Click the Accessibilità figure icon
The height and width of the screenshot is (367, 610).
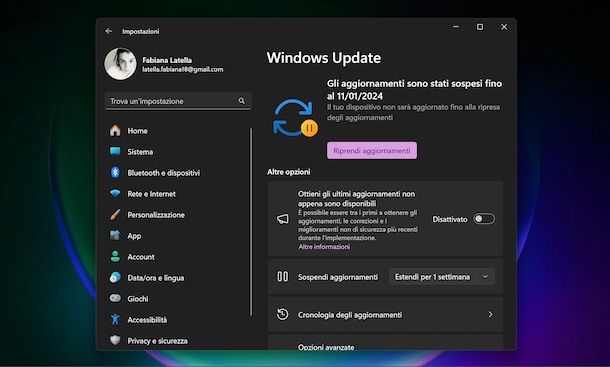115,320
